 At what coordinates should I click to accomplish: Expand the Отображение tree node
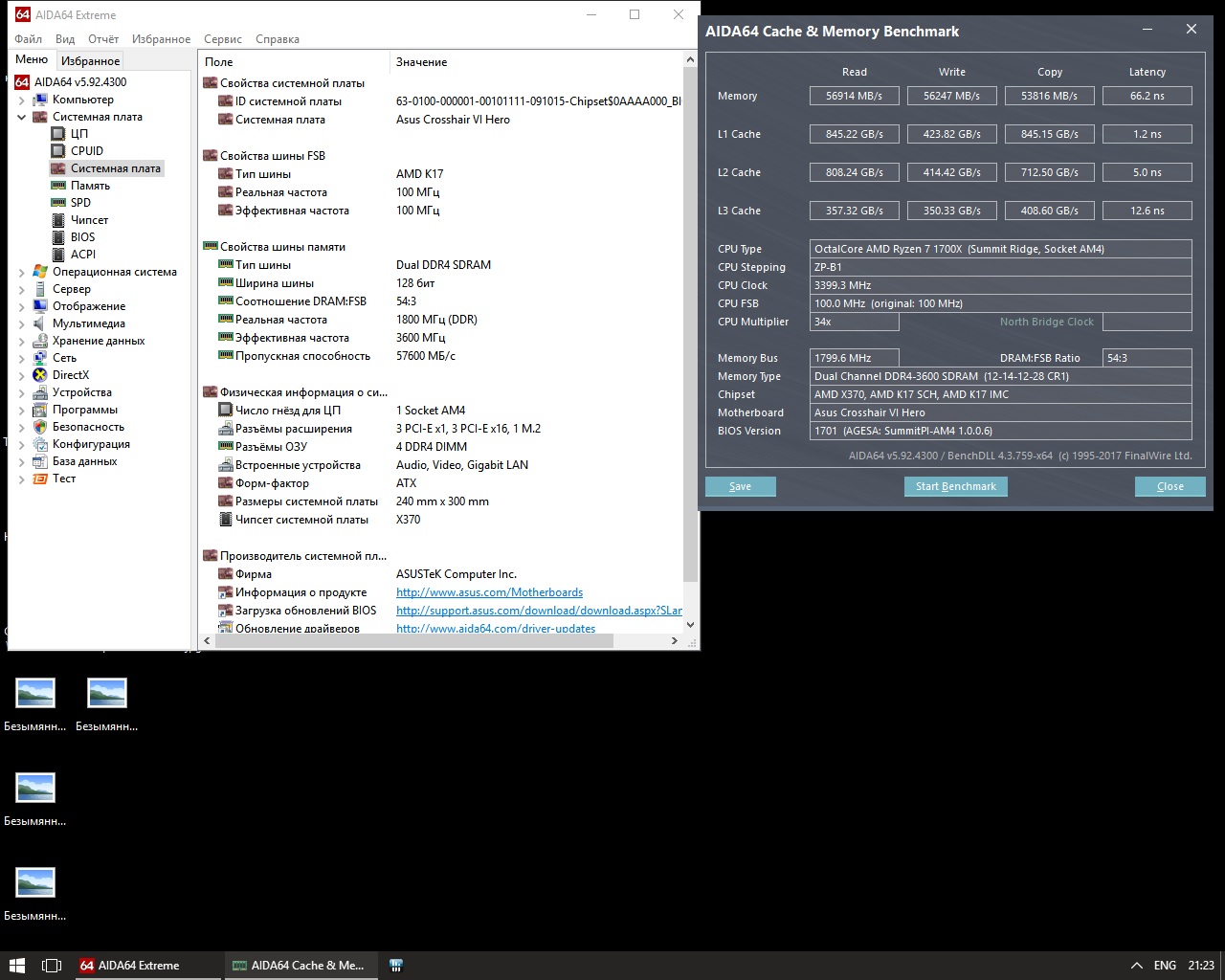click(x=22, y=306)
